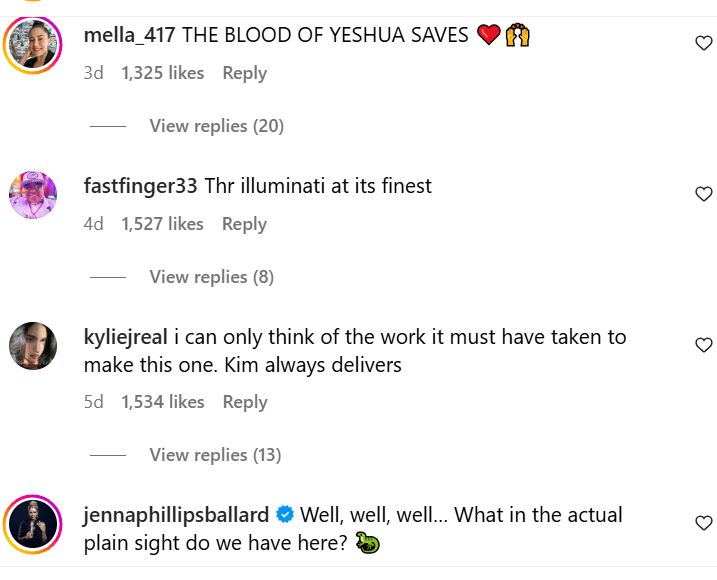Screen dimensions: 717x580
Task: Open fastfinger33's avatar
Action: click(33, 195)
